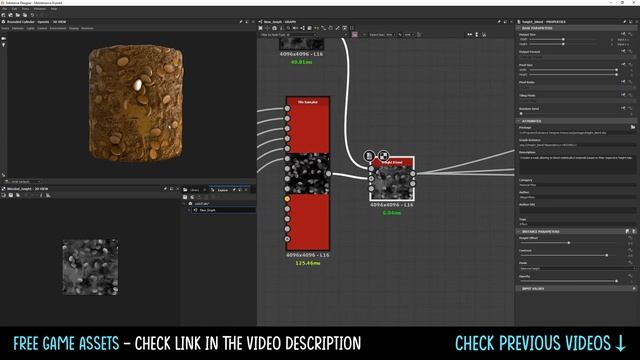Open the Help menu

click(x=54, y=9)
